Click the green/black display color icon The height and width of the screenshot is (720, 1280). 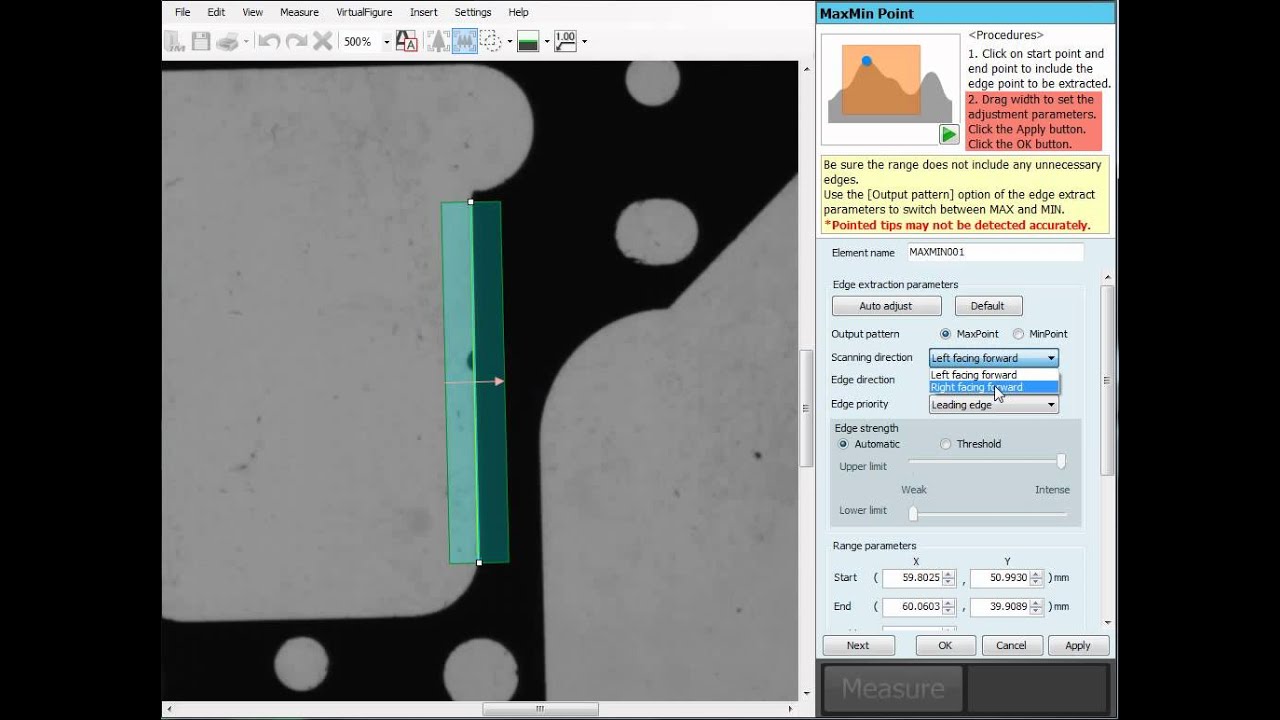[x=528, y=41]
